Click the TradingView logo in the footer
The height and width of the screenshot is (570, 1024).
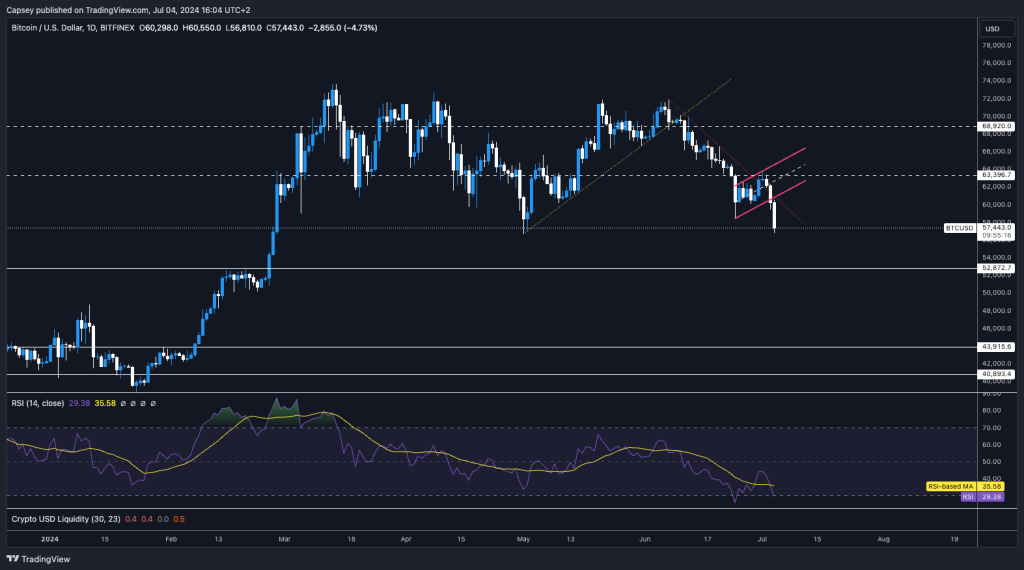[38, 559]
